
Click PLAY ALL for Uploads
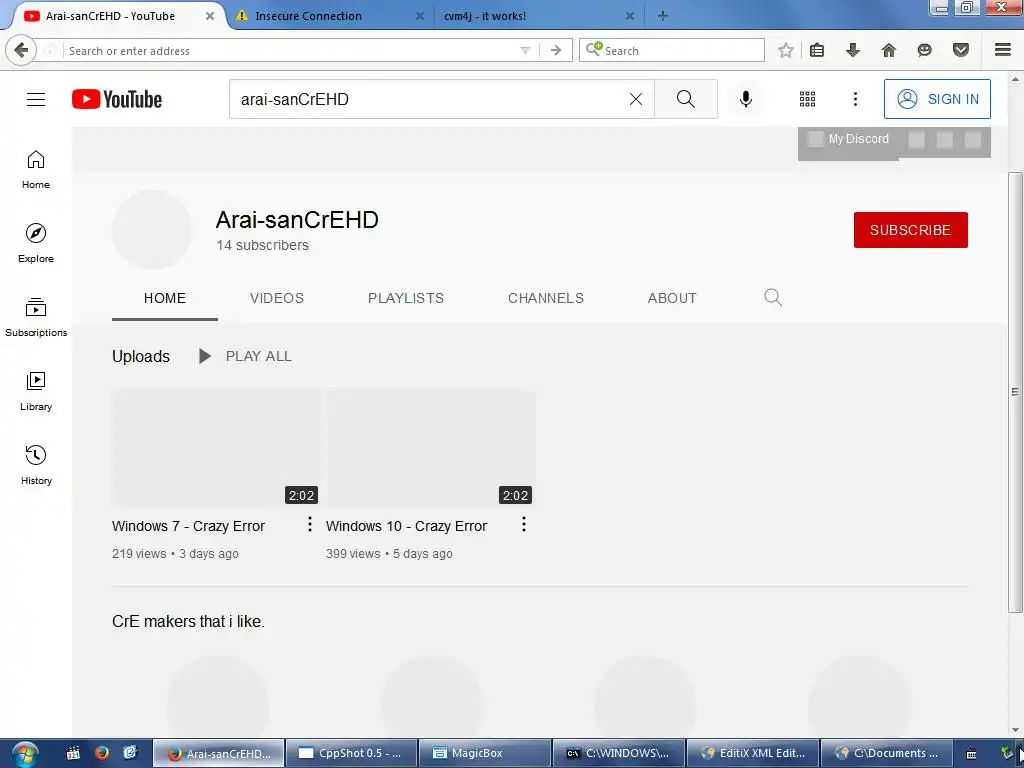point(246,357)
